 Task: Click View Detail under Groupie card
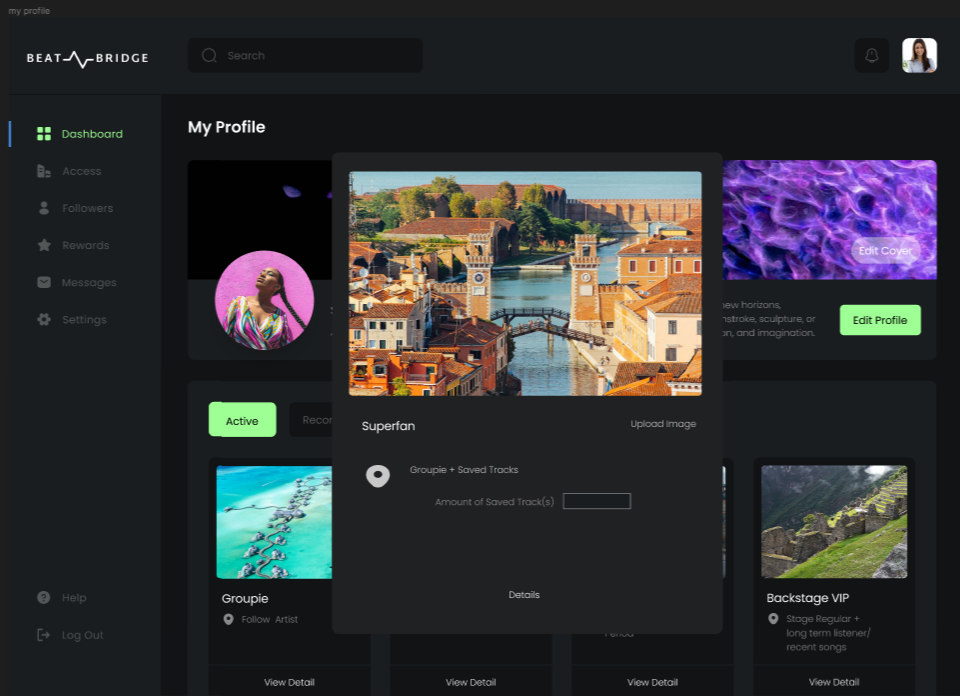point(289,682)
